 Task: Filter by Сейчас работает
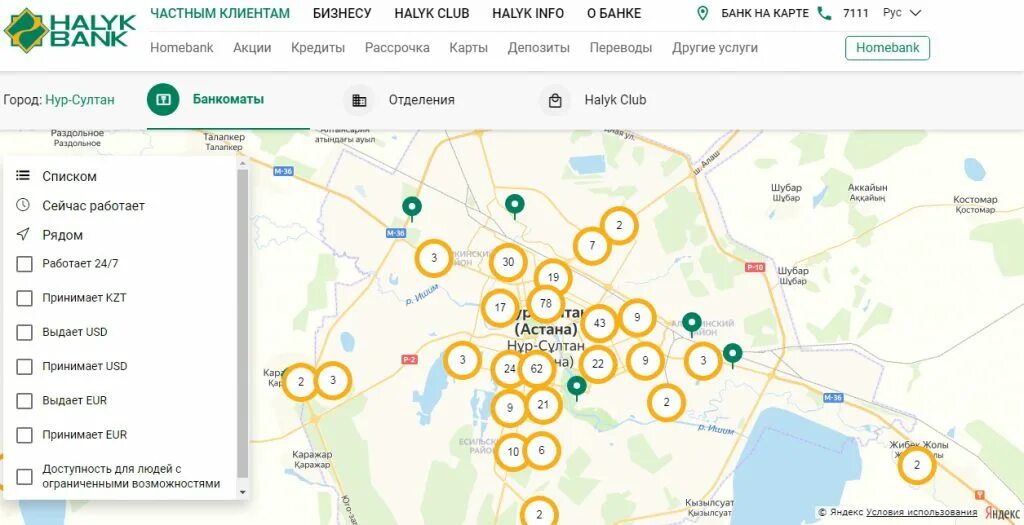(x=93, y=206)
